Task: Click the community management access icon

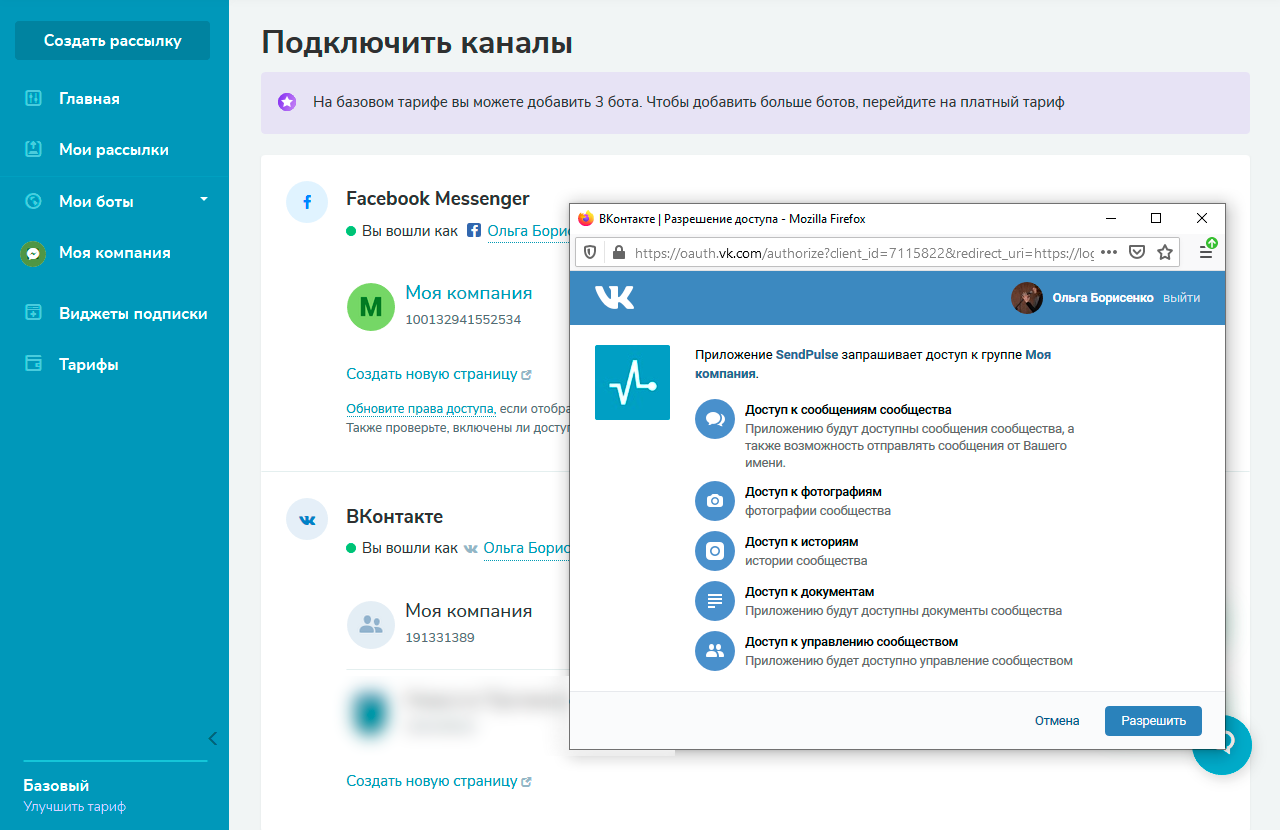Action: tap(715, 651)
